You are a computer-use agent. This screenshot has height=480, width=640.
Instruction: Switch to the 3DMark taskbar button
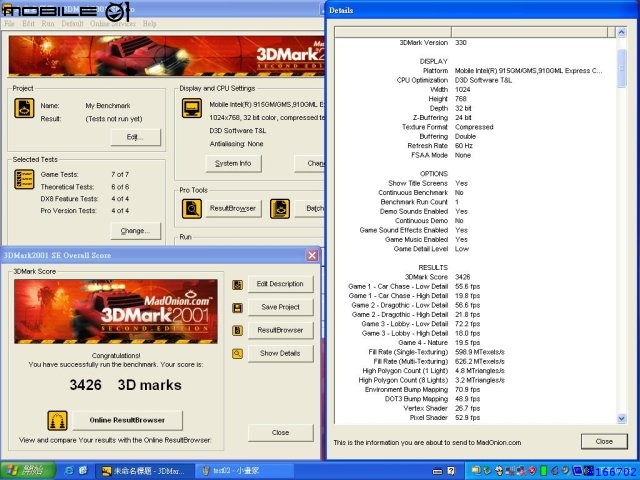[144, 471]
